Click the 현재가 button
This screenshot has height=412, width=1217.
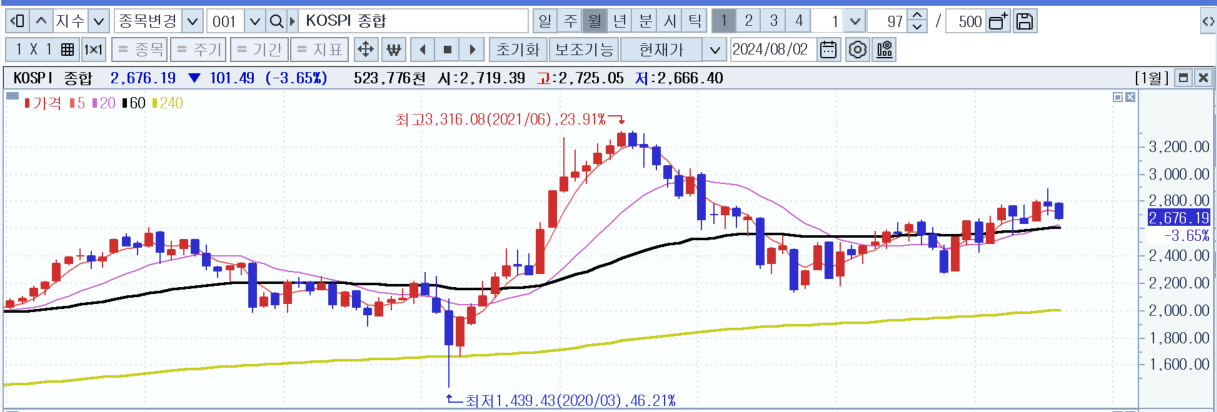tap(661, 49)
